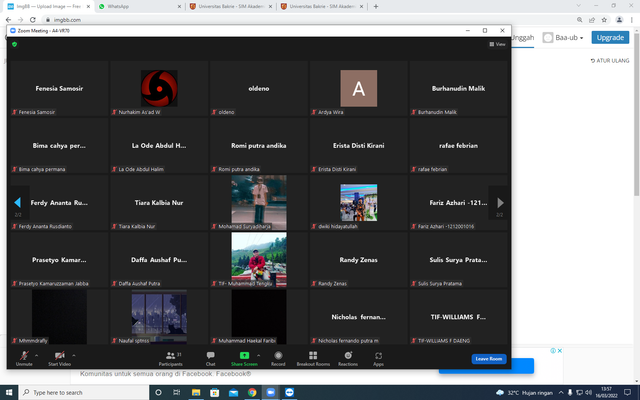The width and height of the screenshot is (640, 400).
Task: Open Reactions menu
Action: (x=348, y=358)
